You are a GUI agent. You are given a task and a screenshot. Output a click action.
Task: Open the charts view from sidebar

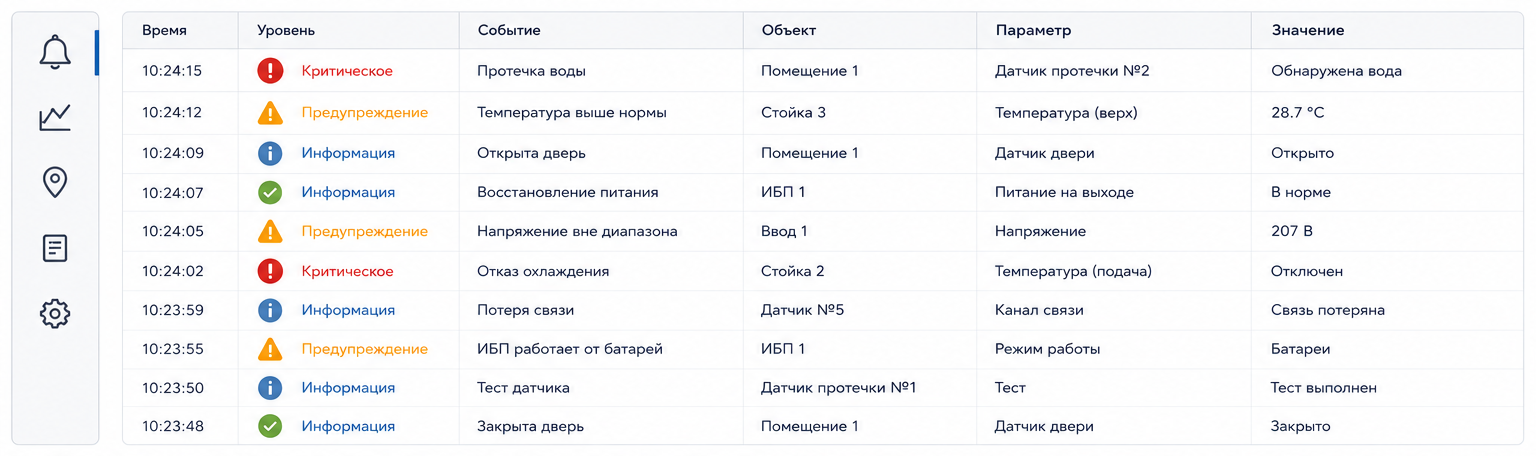(x=55, y=118)
